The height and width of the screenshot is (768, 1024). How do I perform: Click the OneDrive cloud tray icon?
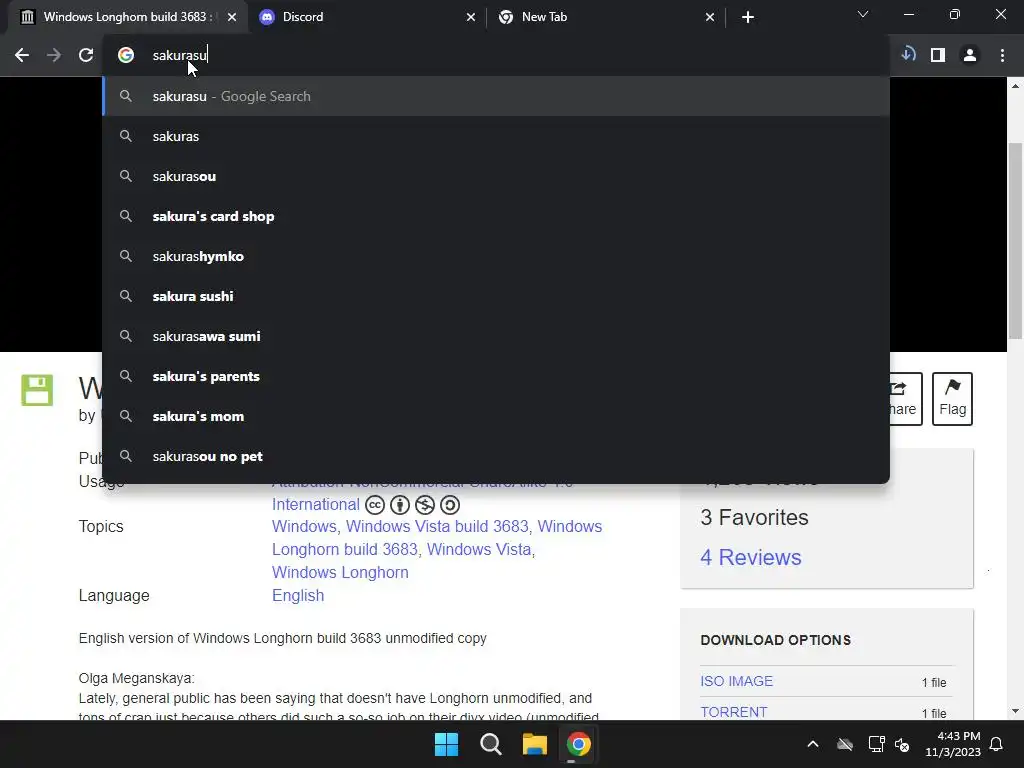pos(845,744)
